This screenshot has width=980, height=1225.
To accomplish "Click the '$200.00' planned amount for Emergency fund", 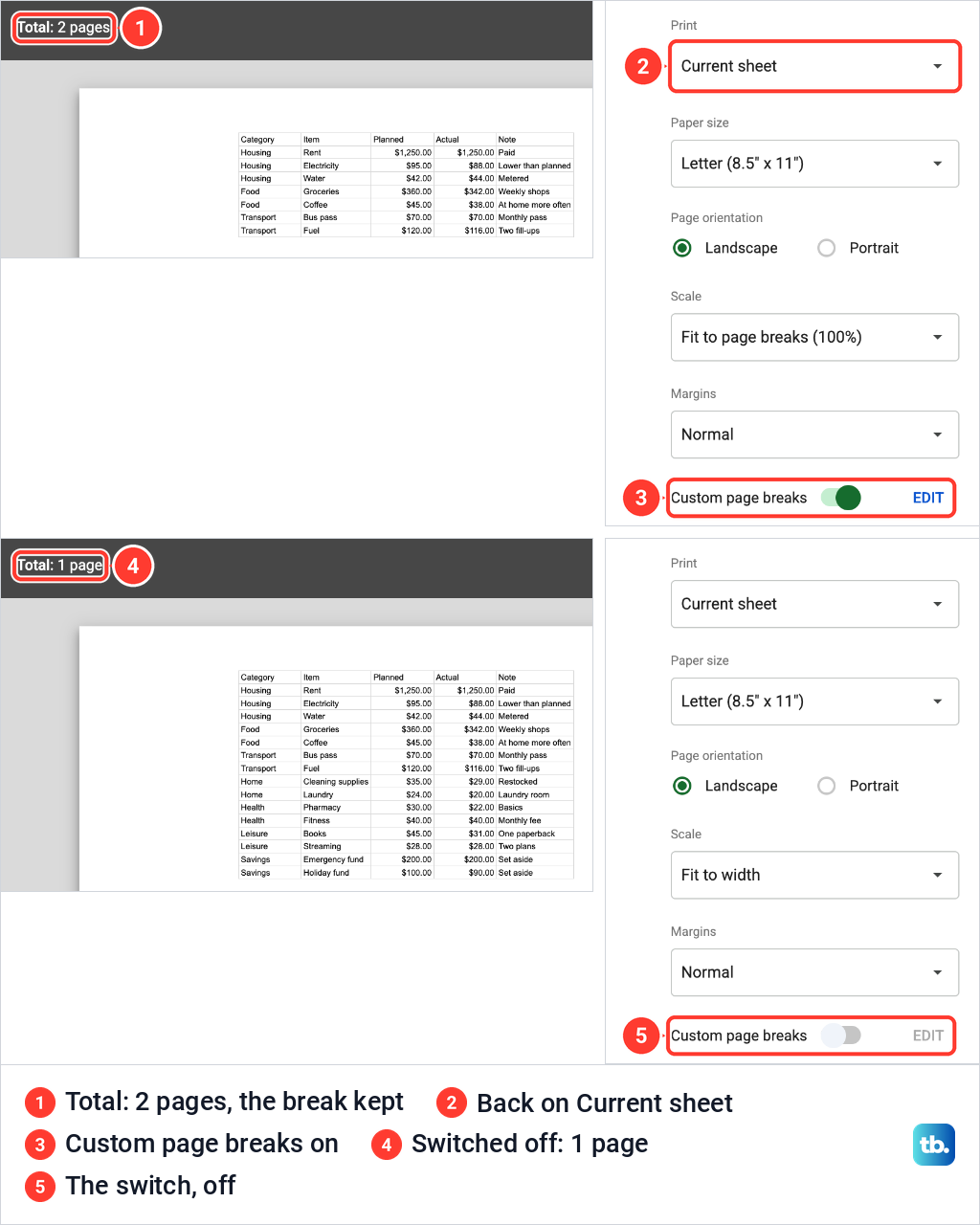I will (x=402, y=859).
